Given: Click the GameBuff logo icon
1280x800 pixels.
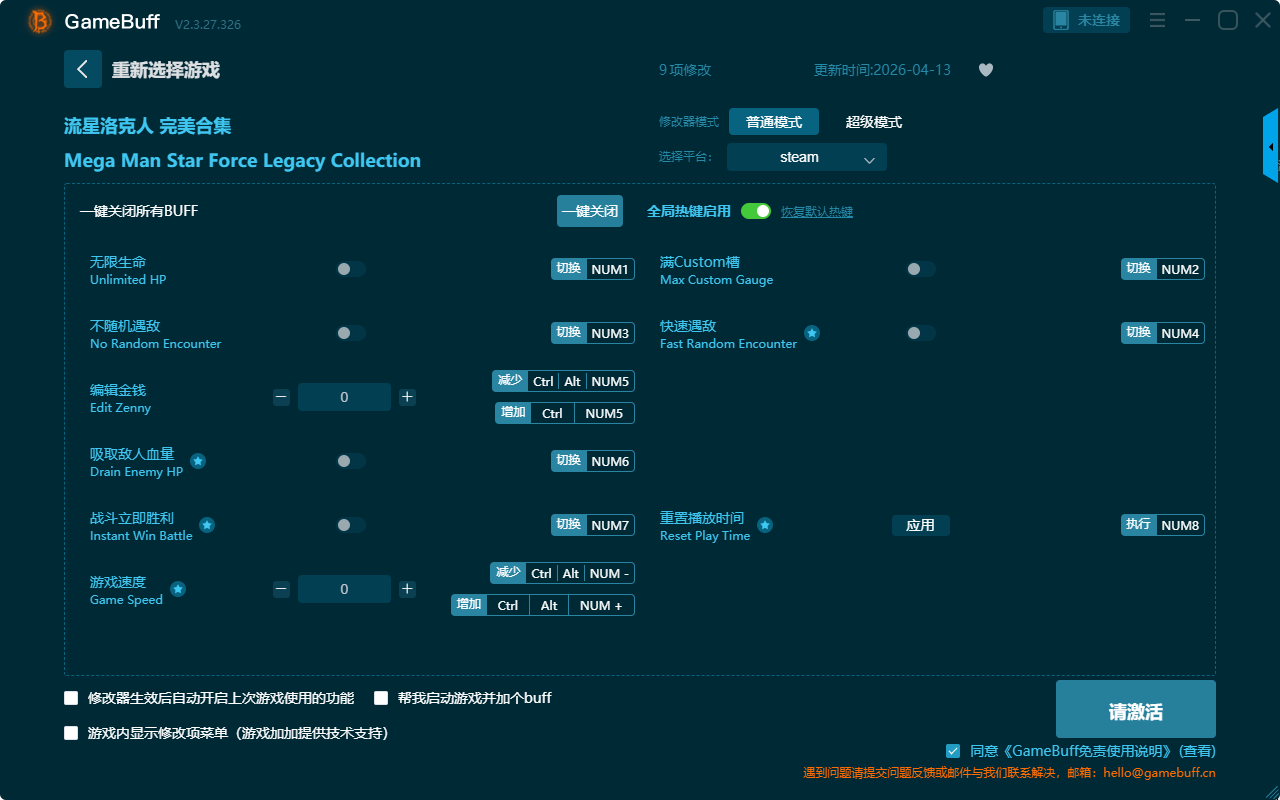Looking at the screenshot, I should tap(40, 21).
